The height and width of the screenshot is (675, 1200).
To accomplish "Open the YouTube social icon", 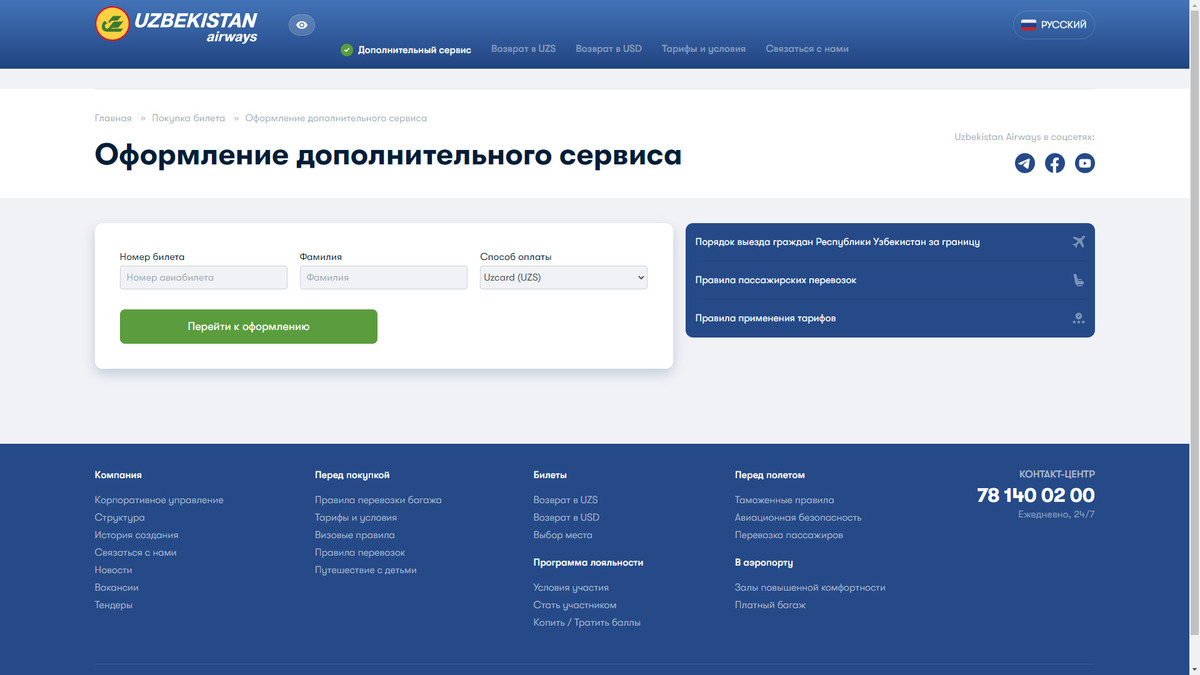I will [1085, 163].
